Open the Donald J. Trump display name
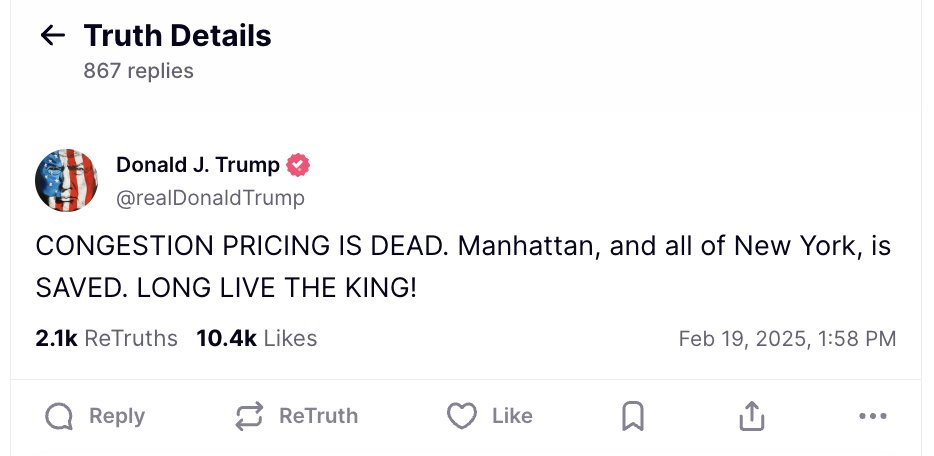Image resolution: width=934 pixels, height=456 pixels. point(198,165)
